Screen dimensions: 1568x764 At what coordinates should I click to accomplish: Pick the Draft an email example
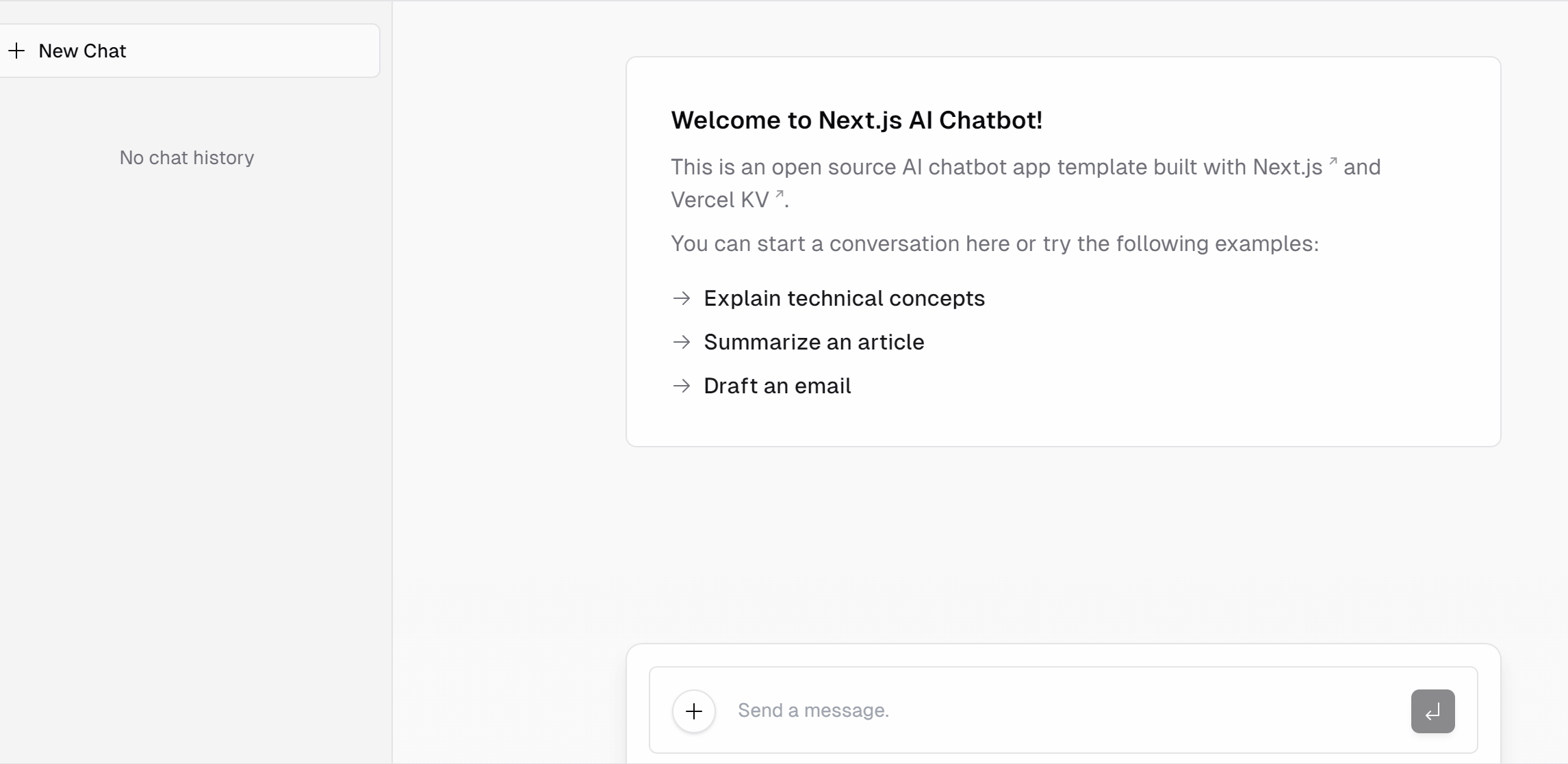coord(762,386)
